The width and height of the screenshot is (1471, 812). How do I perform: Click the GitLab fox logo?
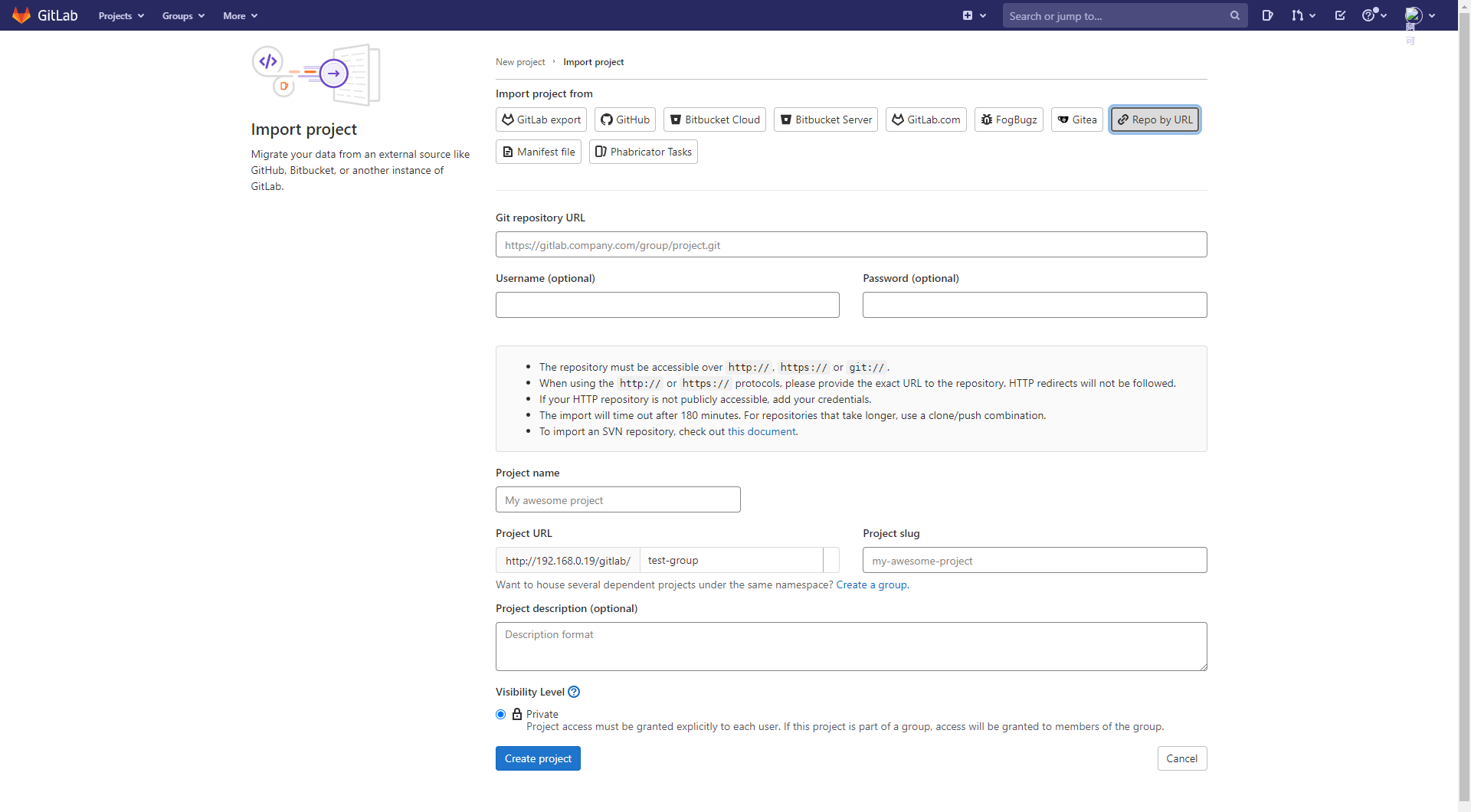coord(21,15)
